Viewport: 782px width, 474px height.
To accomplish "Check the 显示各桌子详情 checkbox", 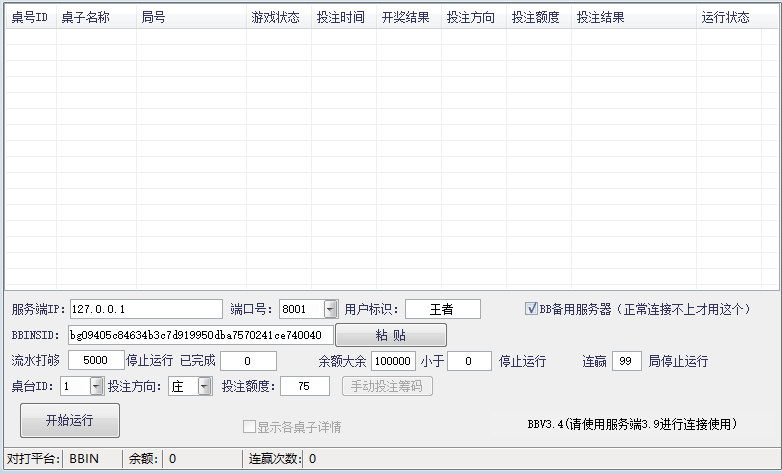I will coord(249,427).
